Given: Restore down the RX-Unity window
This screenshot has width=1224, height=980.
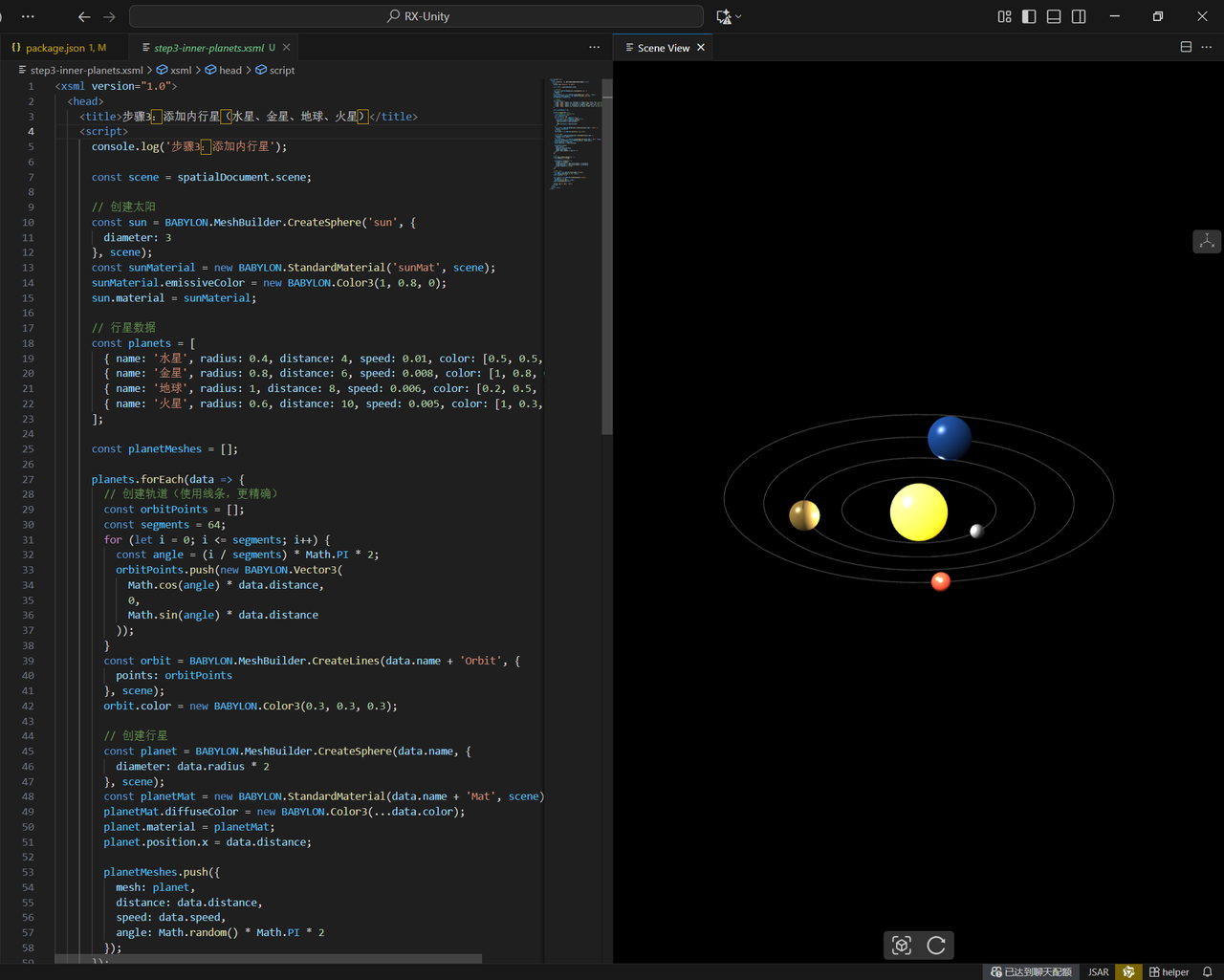Looking at the screenshot, I should point(1158,16).
